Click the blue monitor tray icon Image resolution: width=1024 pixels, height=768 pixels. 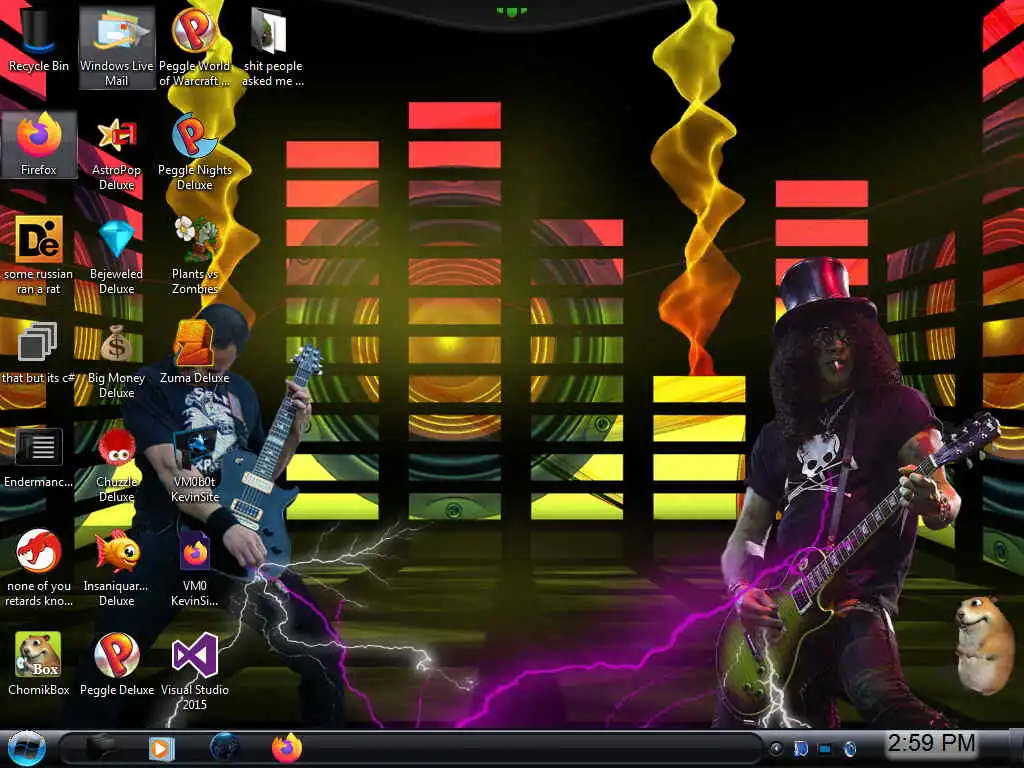point(825,748)
